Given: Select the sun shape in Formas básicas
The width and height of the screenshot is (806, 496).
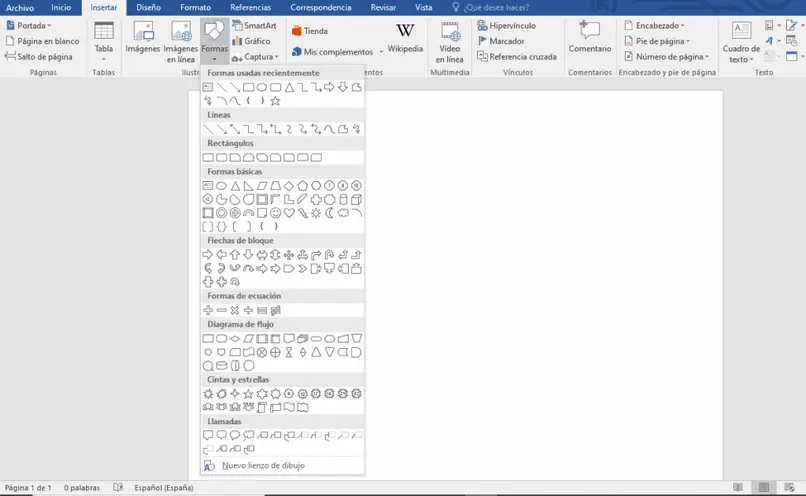Looking at the screenshot, I should [x=316, y=213].
